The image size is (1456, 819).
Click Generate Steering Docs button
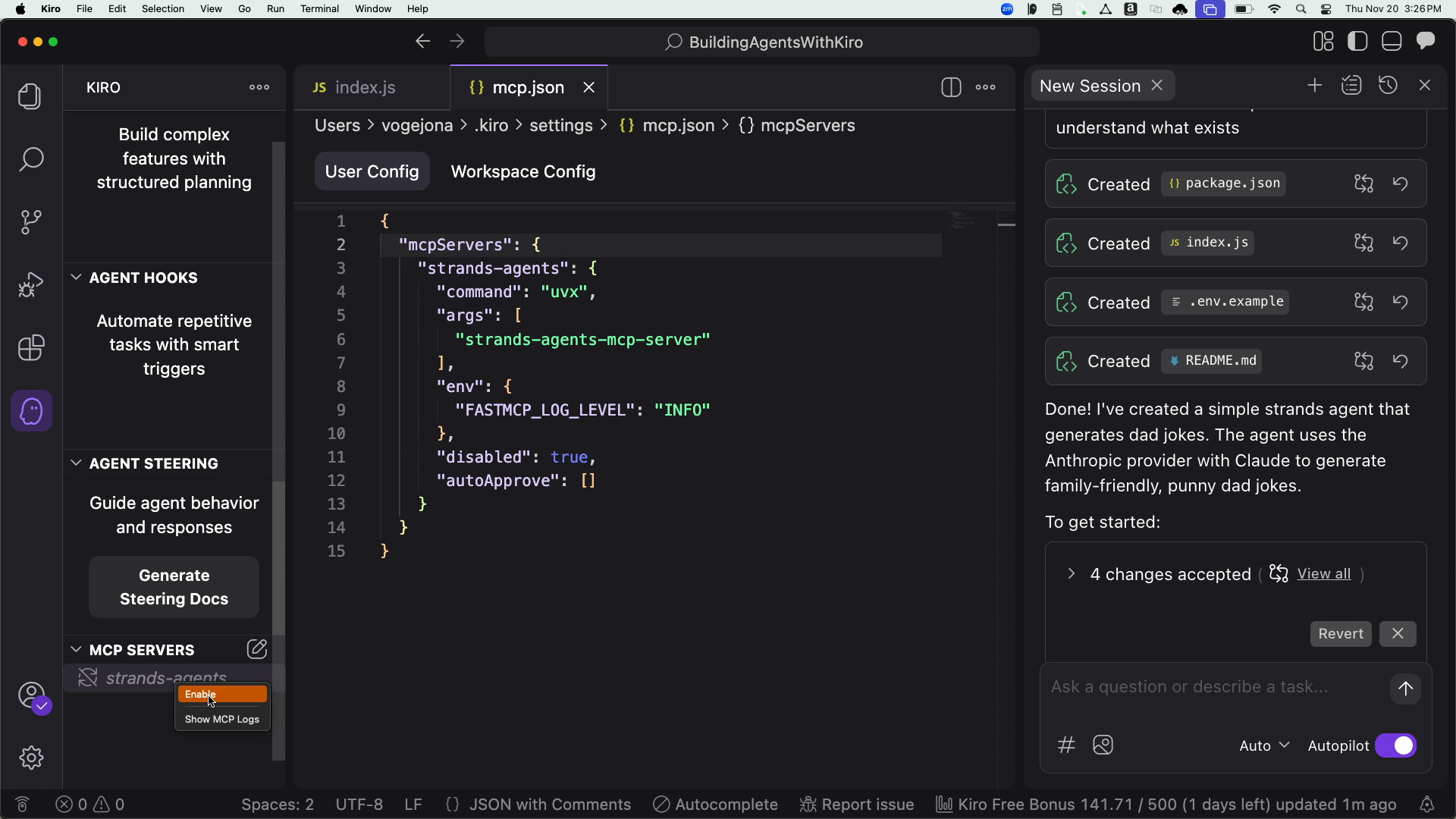[x=174, y=587]
